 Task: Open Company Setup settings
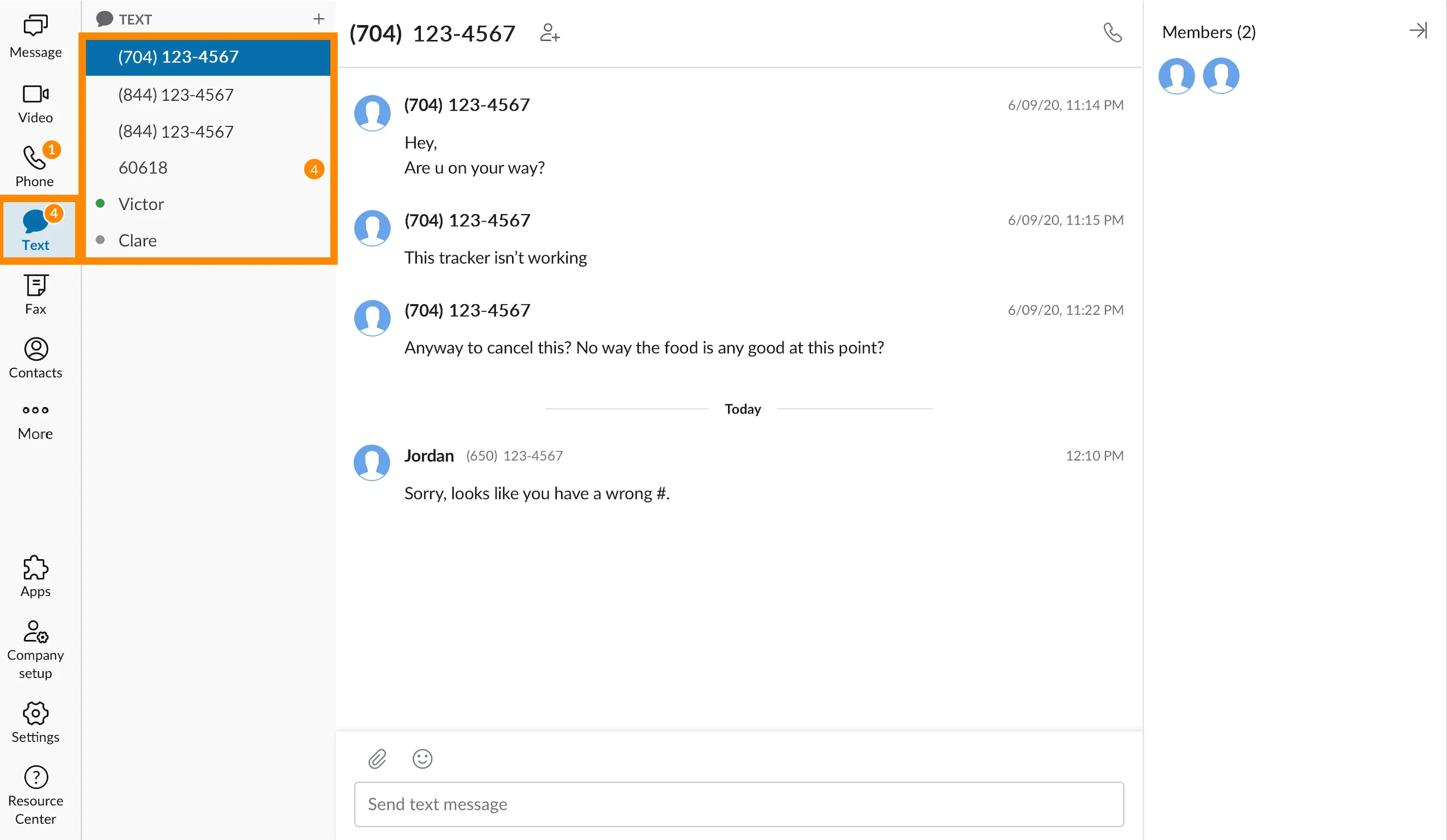pyautogui.click(x=34, y=647)
